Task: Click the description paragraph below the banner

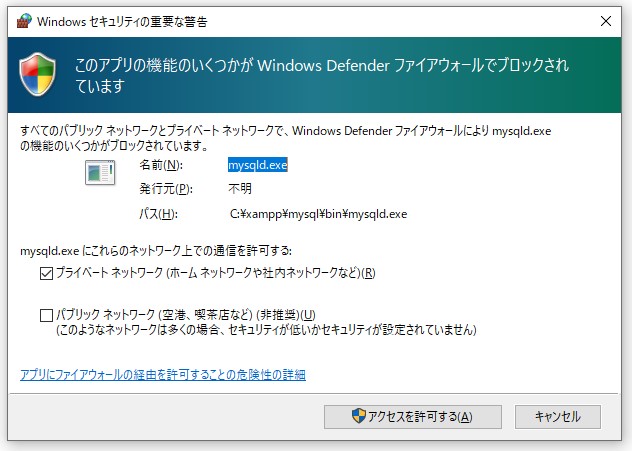Action: pos(285,138)
